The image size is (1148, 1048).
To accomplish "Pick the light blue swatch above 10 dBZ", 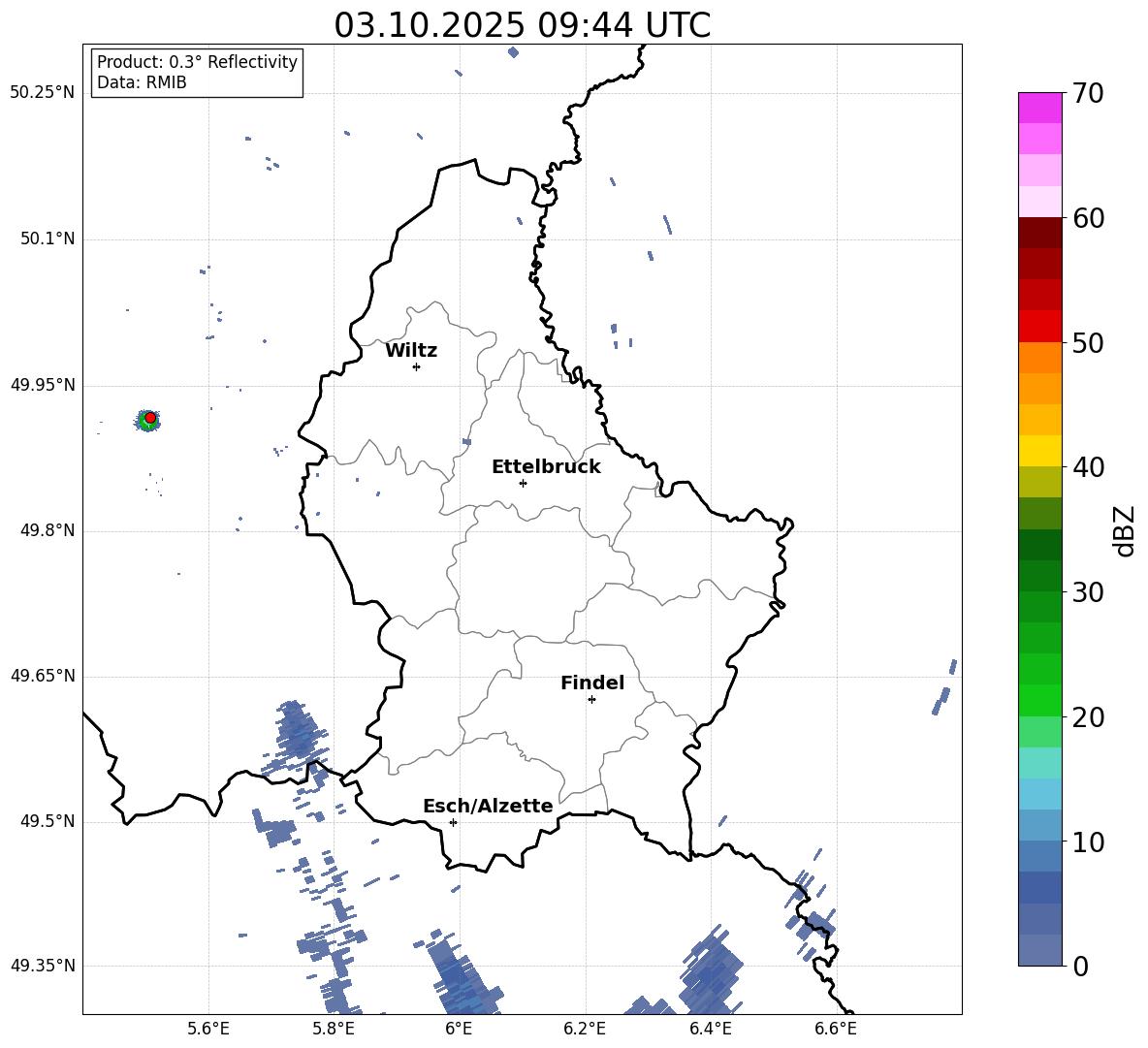I will tap(1040, 825).
